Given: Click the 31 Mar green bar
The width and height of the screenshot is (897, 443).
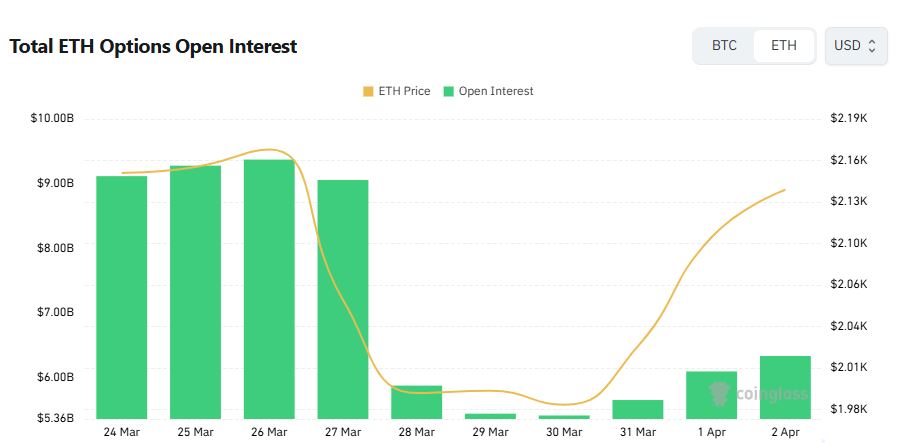Looking at the screenshot, I should 637,409.
